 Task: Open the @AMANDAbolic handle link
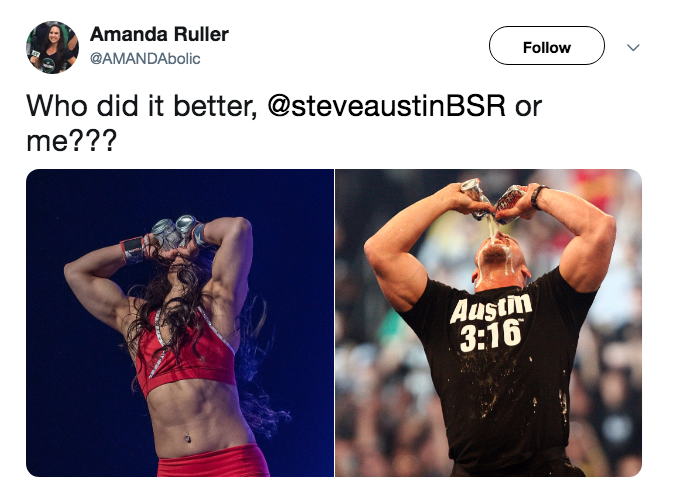(145, 59)
